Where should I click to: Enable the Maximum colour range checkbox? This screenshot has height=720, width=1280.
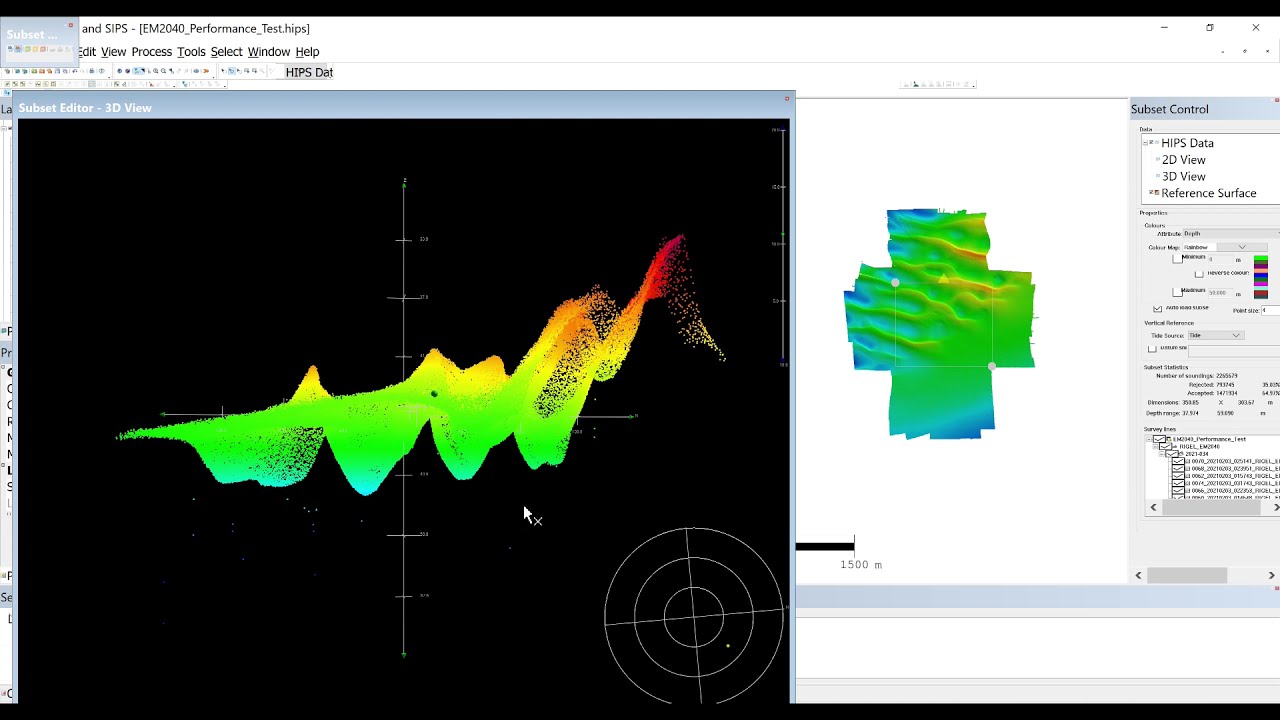point(1177,292)
